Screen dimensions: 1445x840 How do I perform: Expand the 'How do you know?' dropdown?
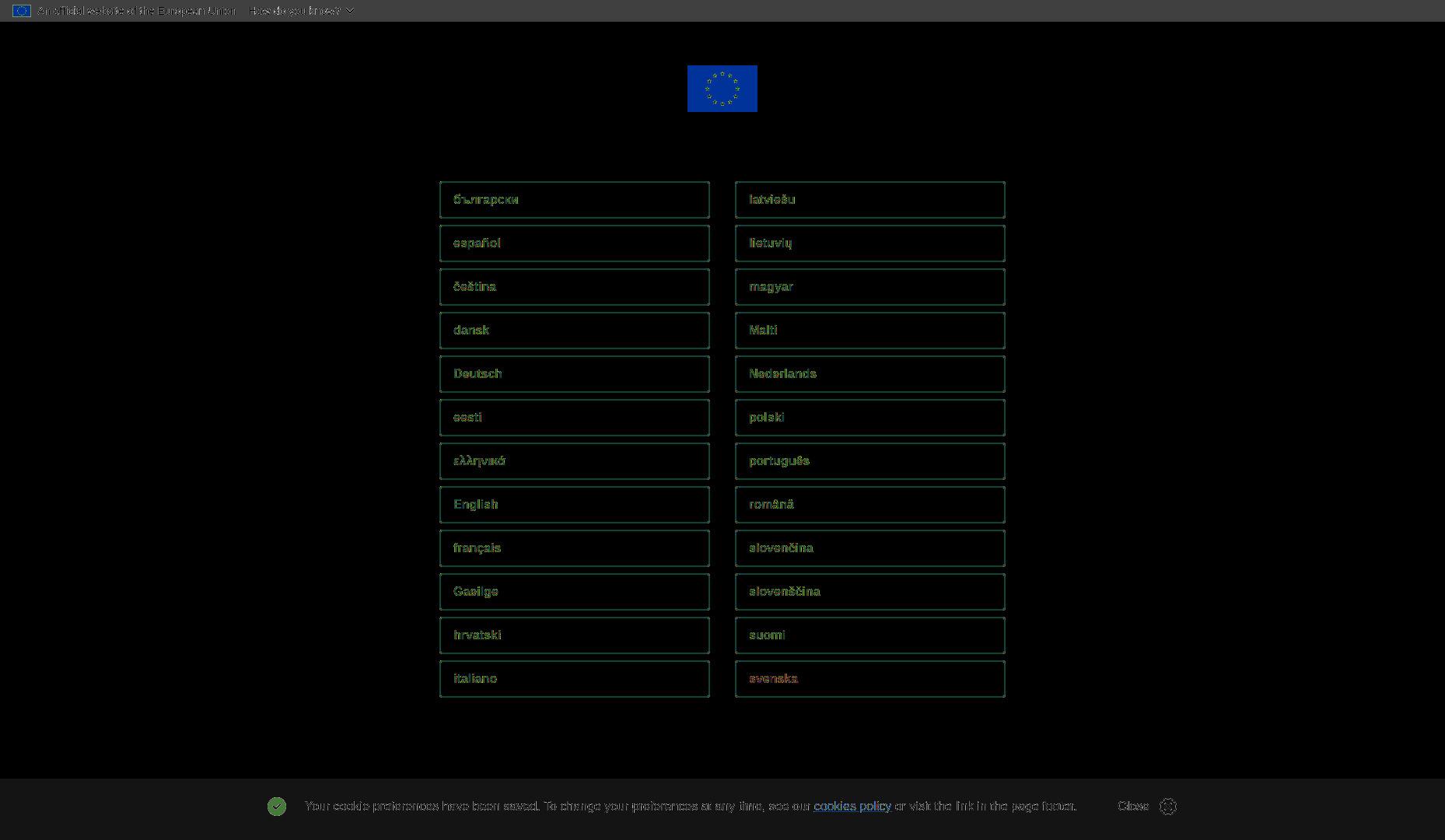[302, 11]
